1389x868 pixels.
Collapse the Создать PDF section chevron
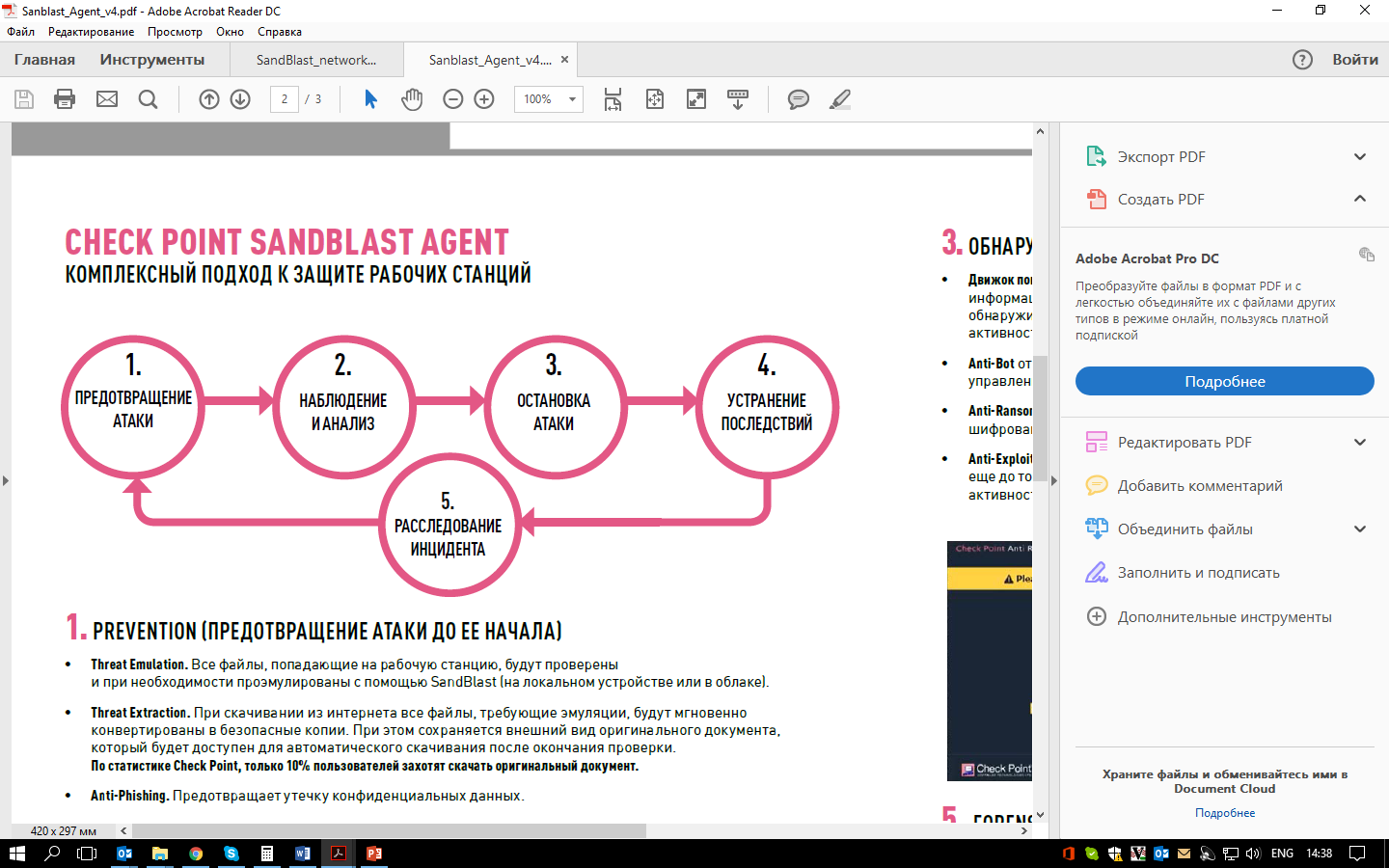coord(1360,199)
